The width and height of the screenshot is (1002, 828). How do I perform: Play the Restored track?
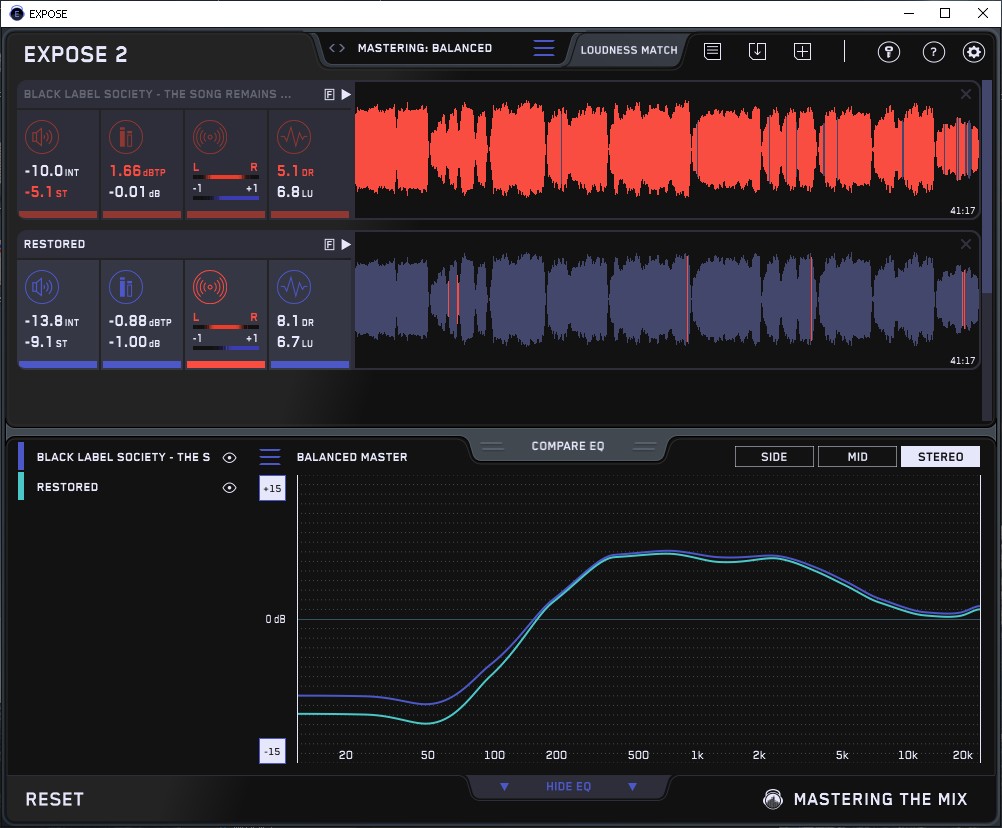point(346,244)
